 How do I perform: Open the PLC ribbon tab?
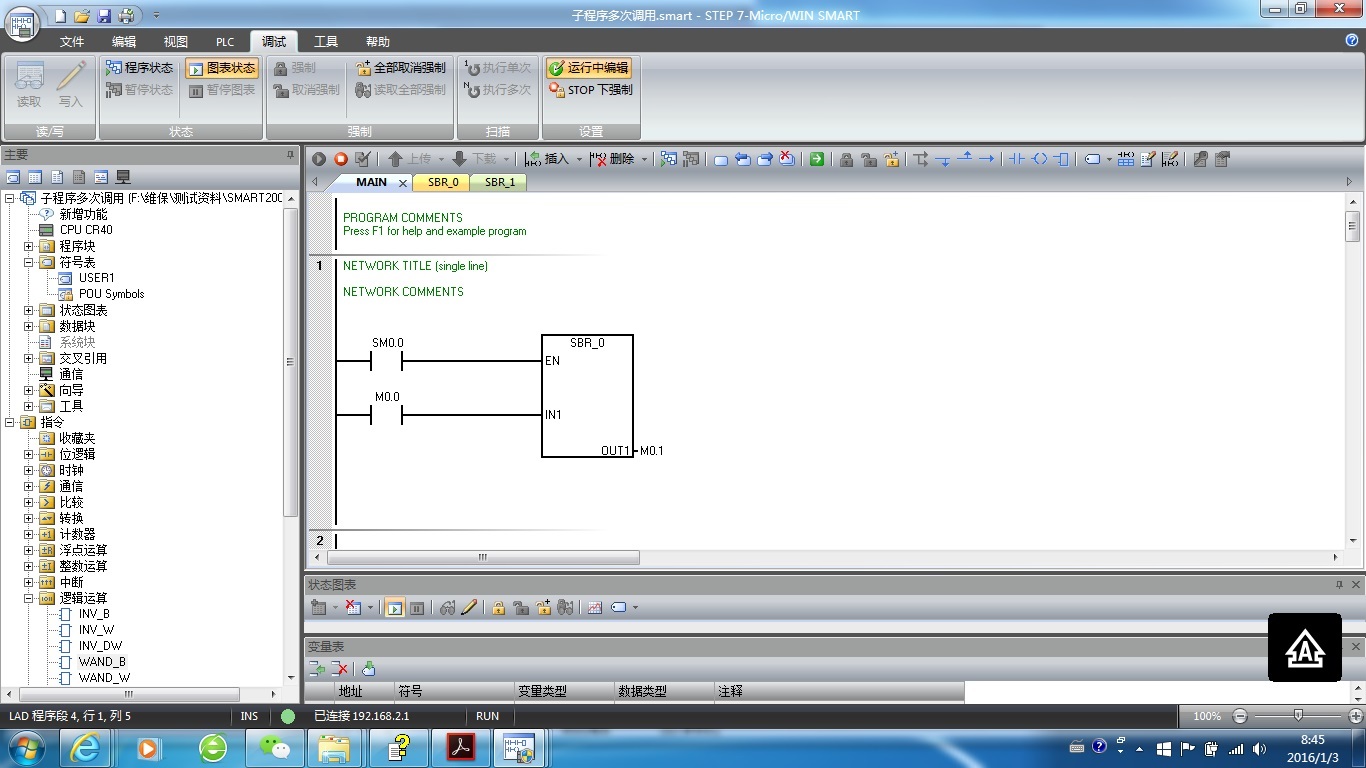(225, 42)
